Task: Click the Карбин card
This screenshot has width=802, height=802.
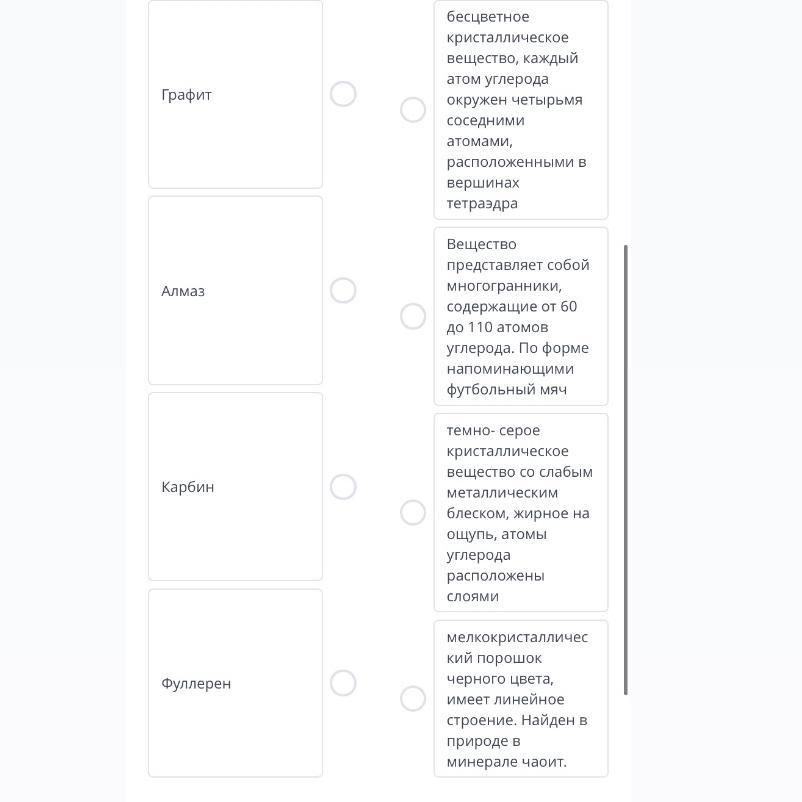Action: (x=235, y=487)
